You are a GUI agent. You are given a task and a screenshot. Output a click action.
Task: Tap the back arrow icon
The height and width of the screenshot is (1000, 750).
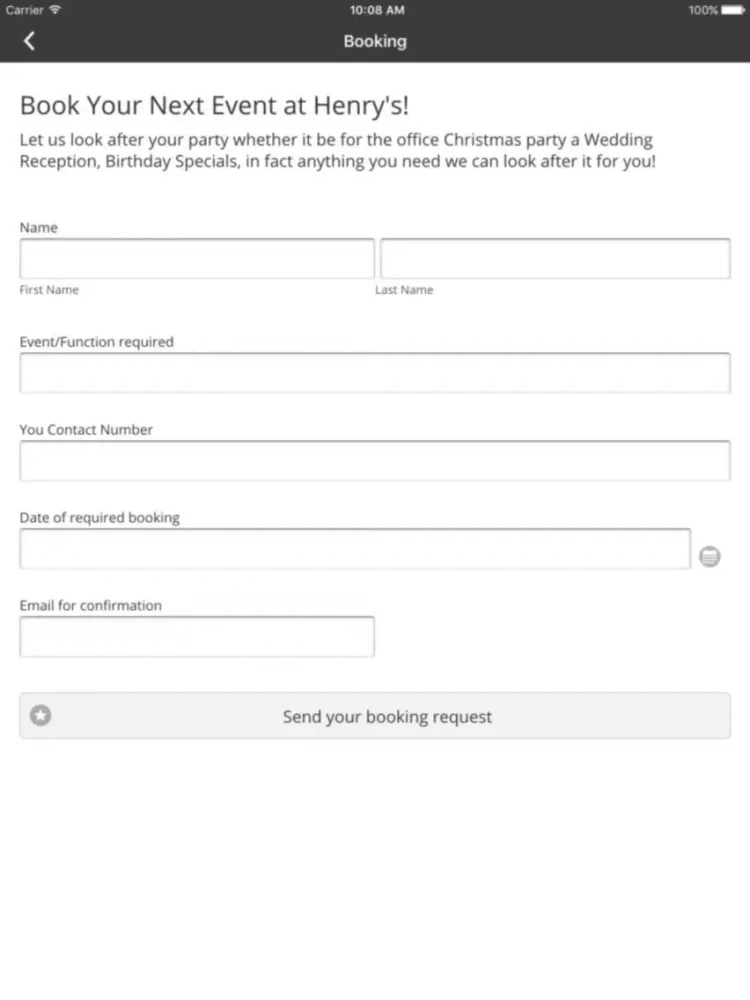point(29,41)
